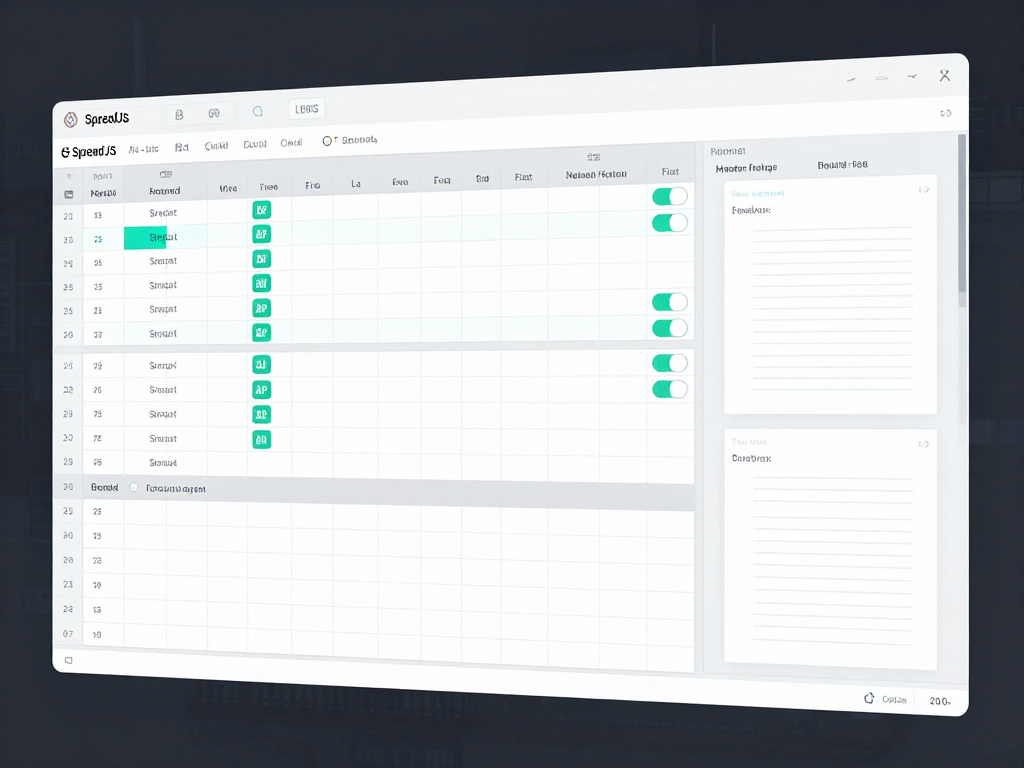Toggle the switch in the second data row
The width and height of the screenshot is (1024, 768).
[x=669, y=222]
